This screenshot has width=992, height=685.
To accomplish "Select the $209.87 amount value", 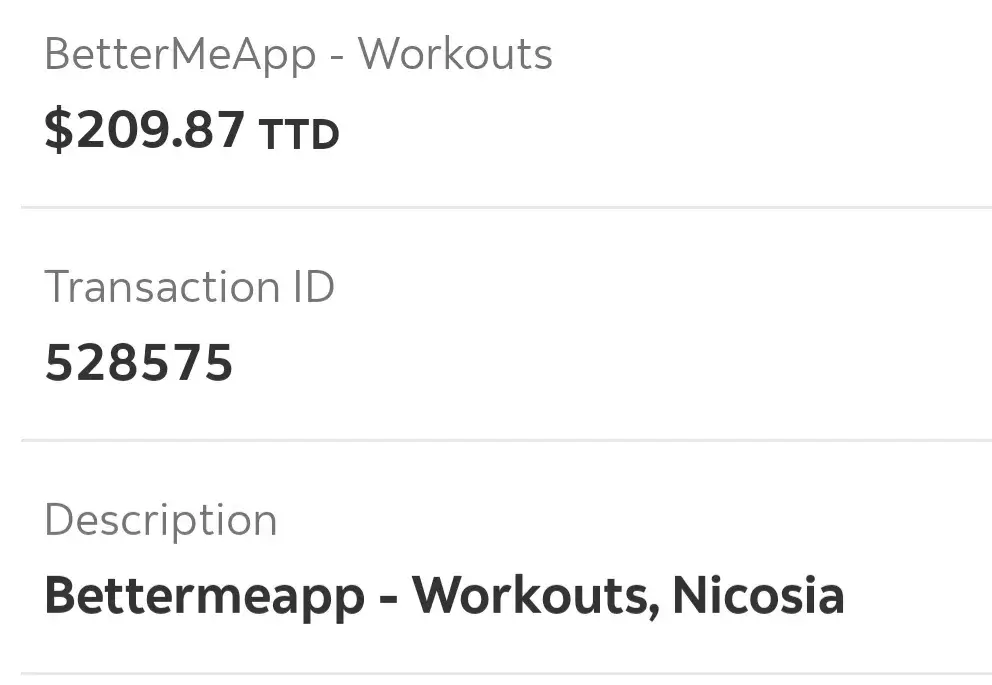I will [x=145, y=130].
